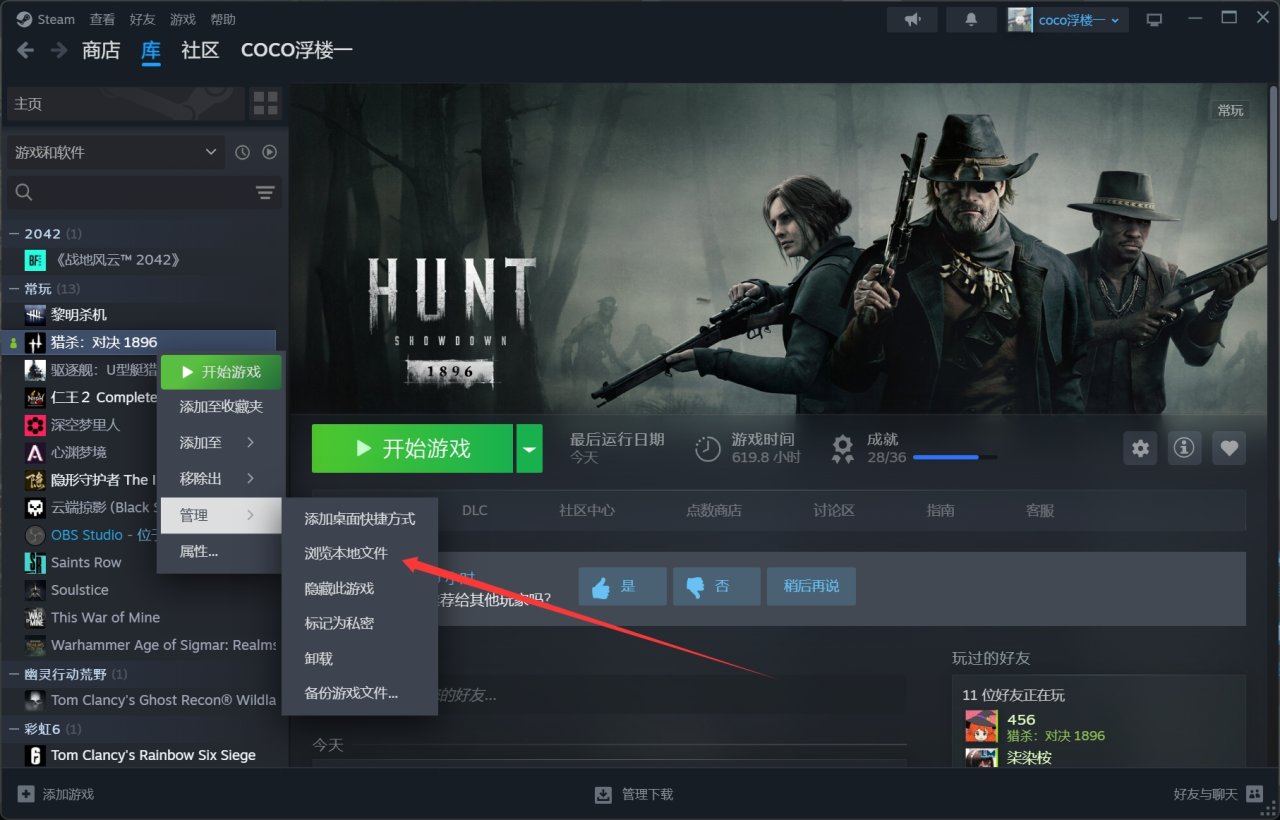1280x820 pixels.
Task: Open 属性... in context menu
Action: click(x=220, y=551)
